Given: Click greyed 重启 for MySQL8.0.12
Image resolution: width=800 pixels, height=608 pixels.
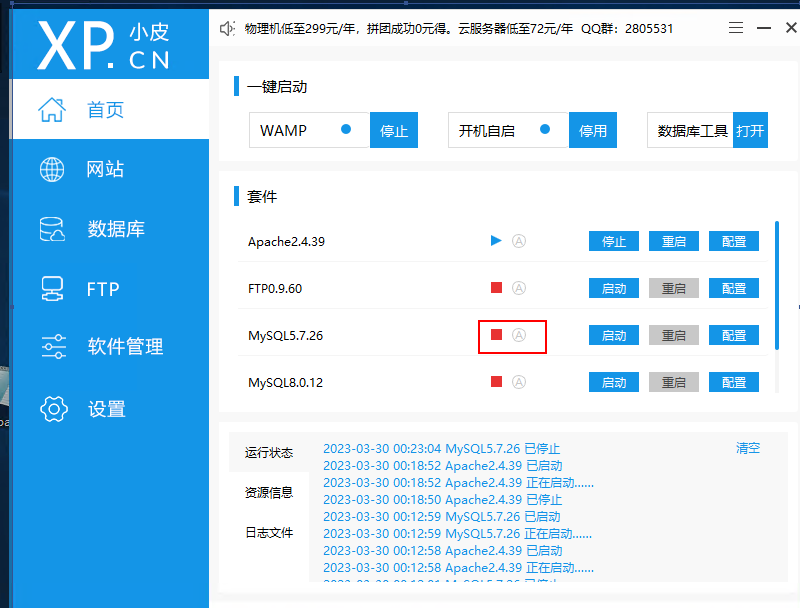Looking at the screenshot, I should pyautogui.click(x=674, y=382).
